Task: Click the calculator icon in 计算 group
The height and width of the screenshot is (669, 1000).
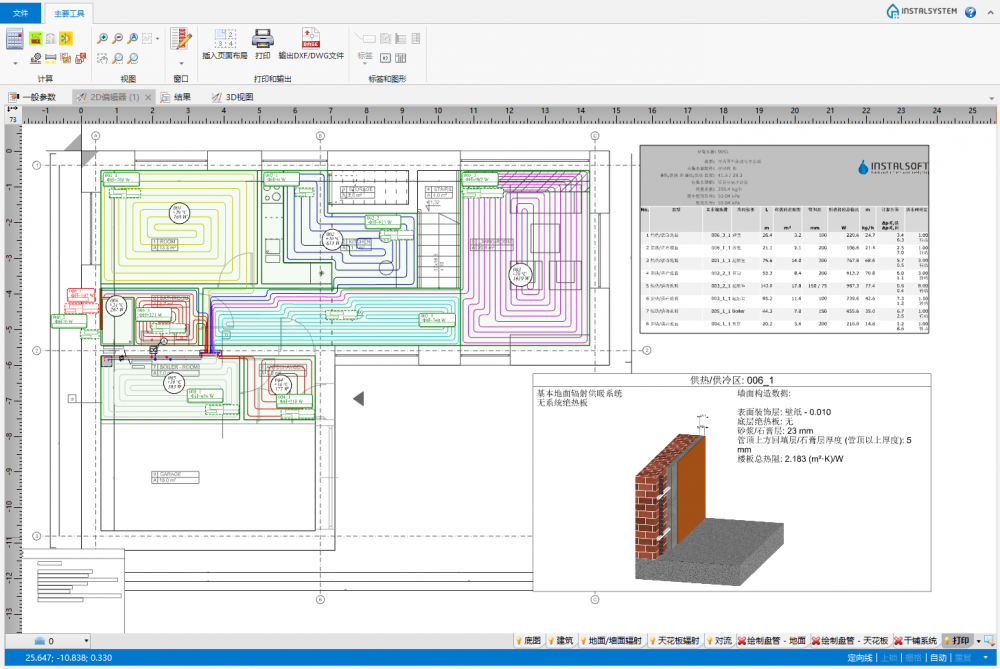Action: (x=14, y=39)
